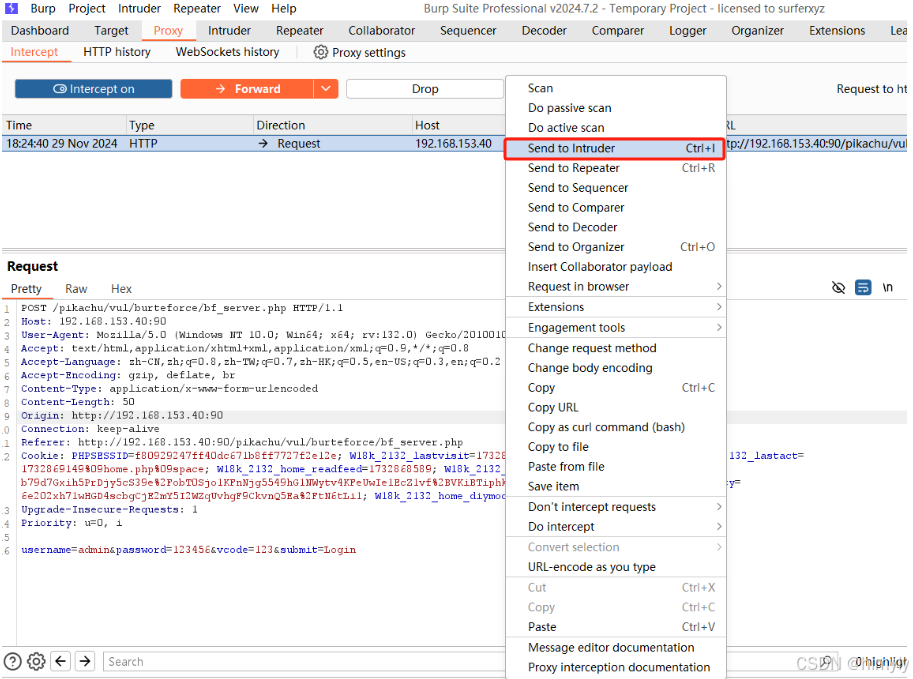This screenshot has width=913, height=679.
Task: Switch to the Extensions tab
Action: pos(837,31)
